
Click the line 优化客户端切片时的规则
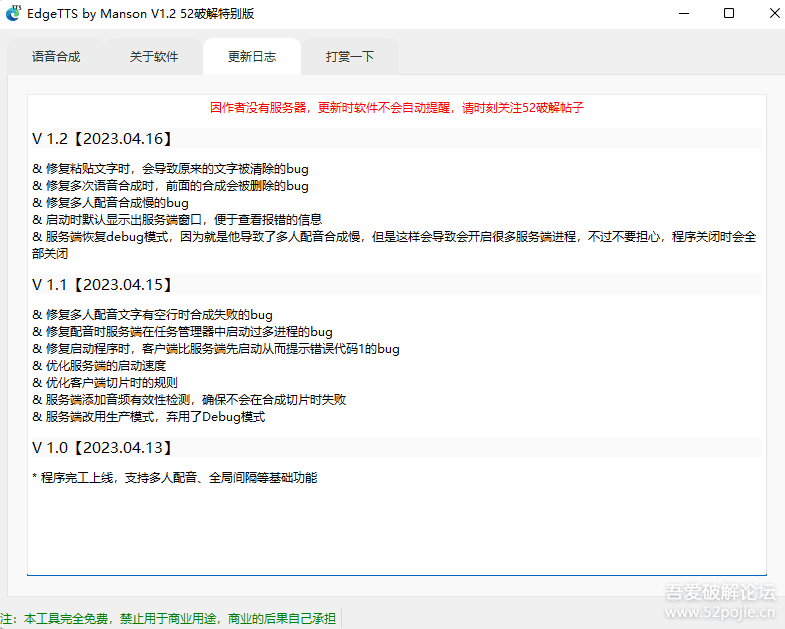click(105, 383)
